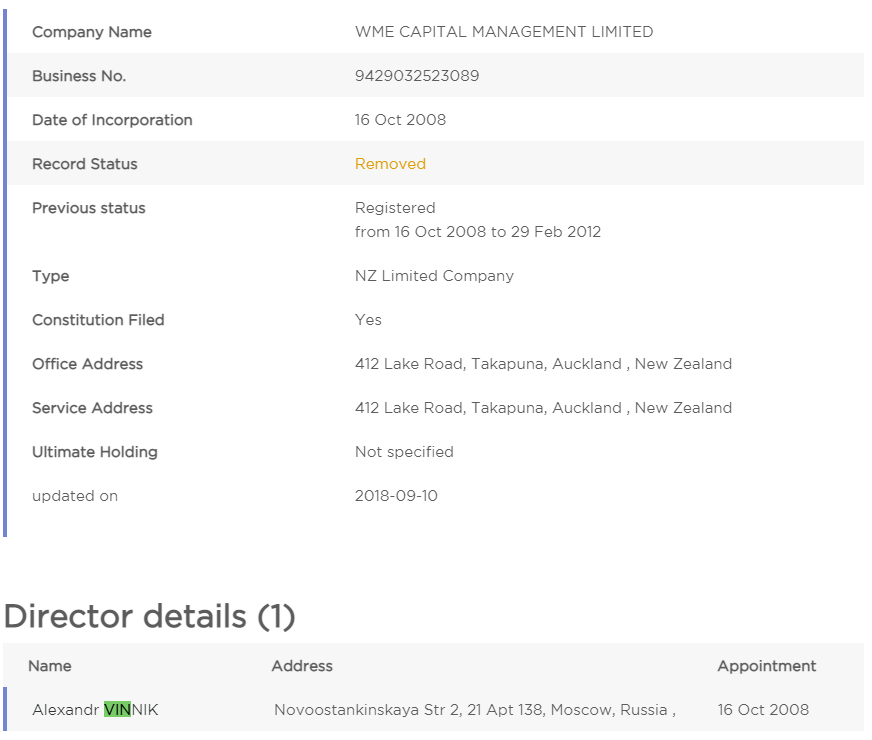Click the Director details (1) heading

pos(150,617)
